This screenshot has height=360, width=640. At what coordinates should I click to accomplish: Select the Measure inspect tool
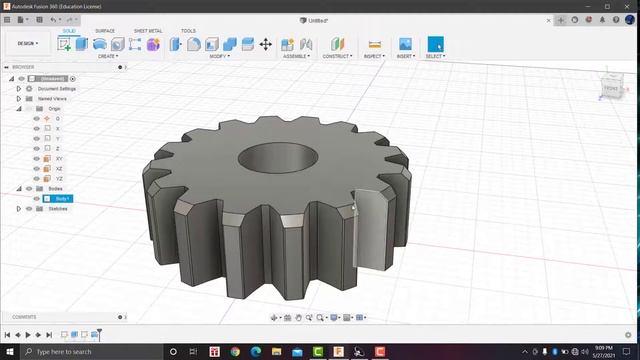374,44
